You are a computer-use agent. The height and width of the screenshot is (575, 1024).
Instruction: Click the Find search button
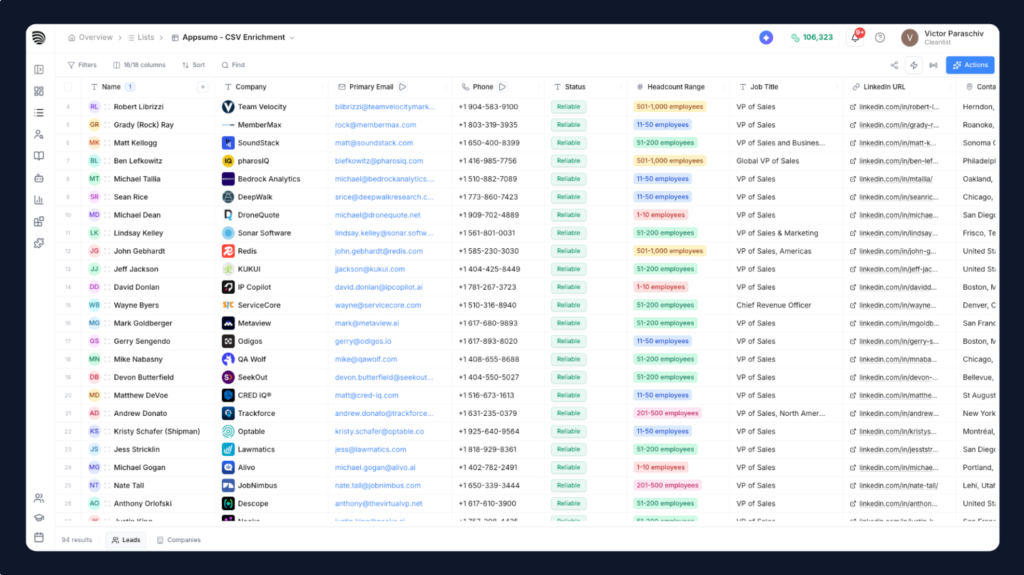coord(233,65)
